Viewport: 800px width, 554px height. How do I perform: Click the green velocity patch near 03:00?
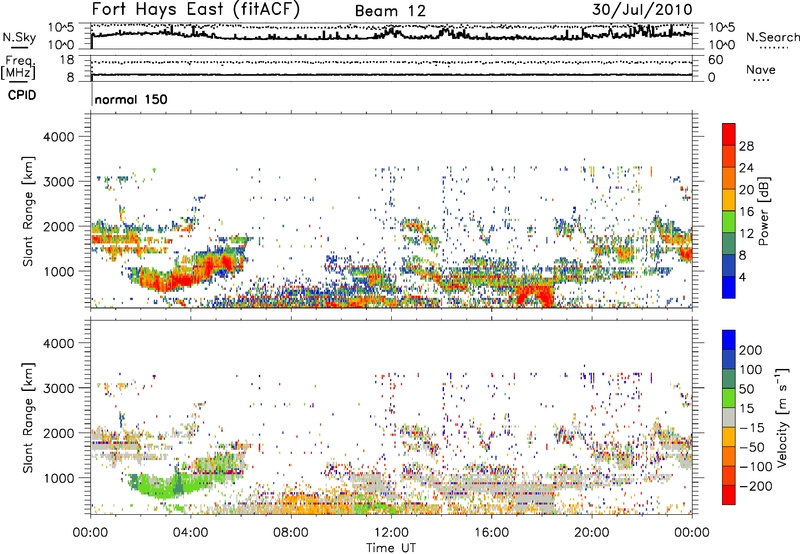[166, 485]
